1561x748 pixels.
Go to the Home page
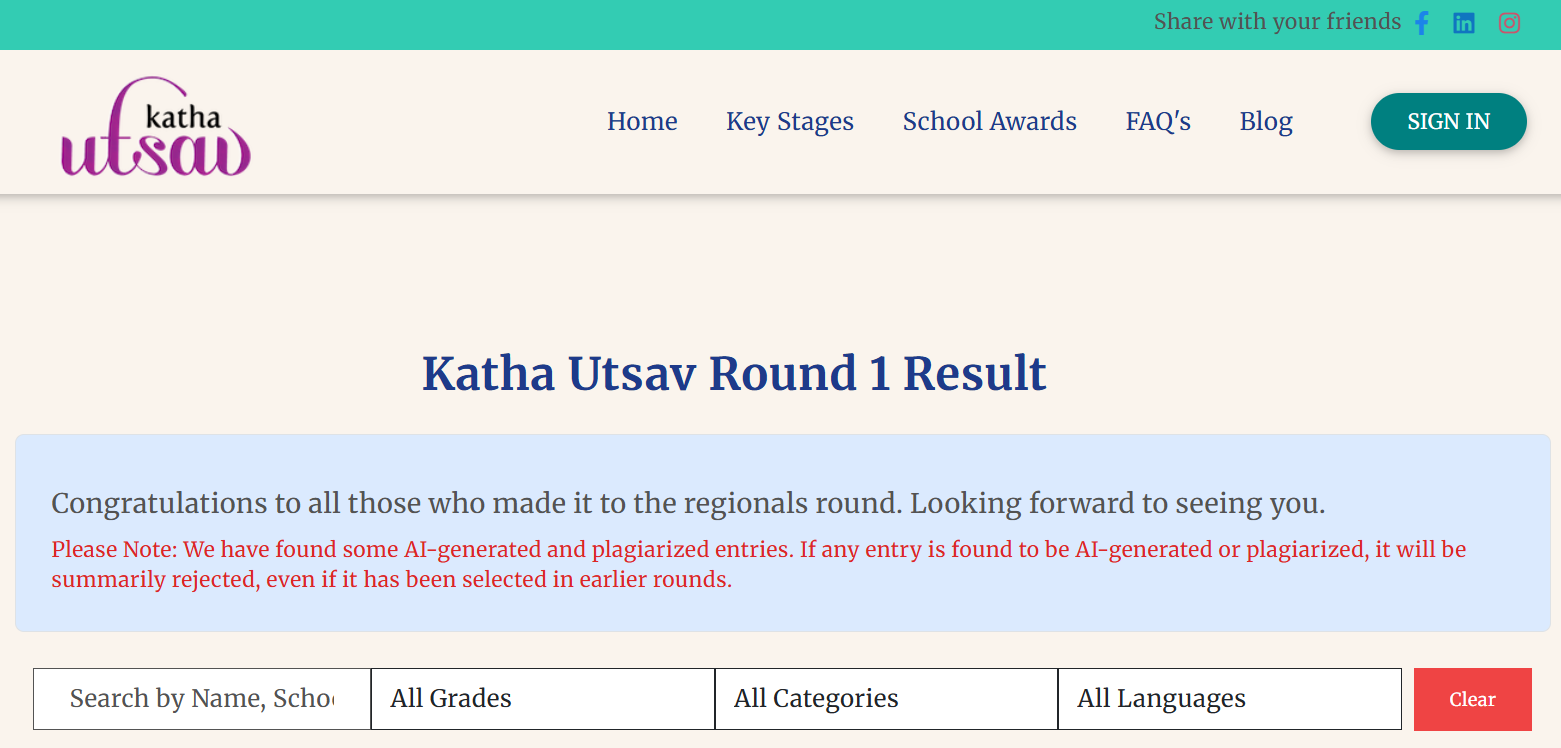(642, 122)
